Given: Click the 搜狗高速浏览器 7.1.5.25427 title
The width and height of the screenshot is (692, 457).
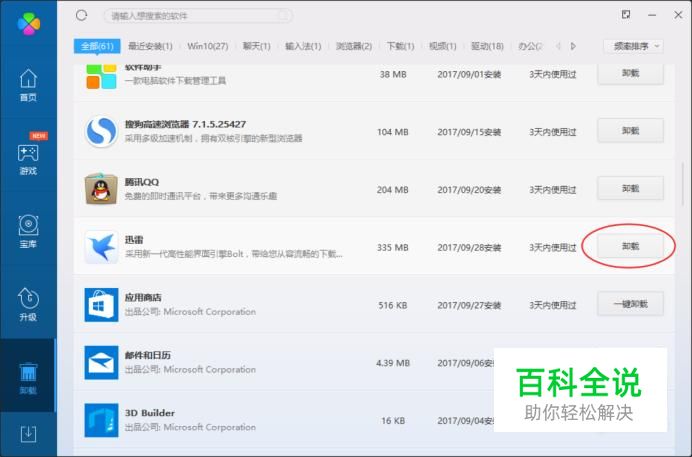Looking at the screenshot, I should pyautogui.click(x=185, y=124).
